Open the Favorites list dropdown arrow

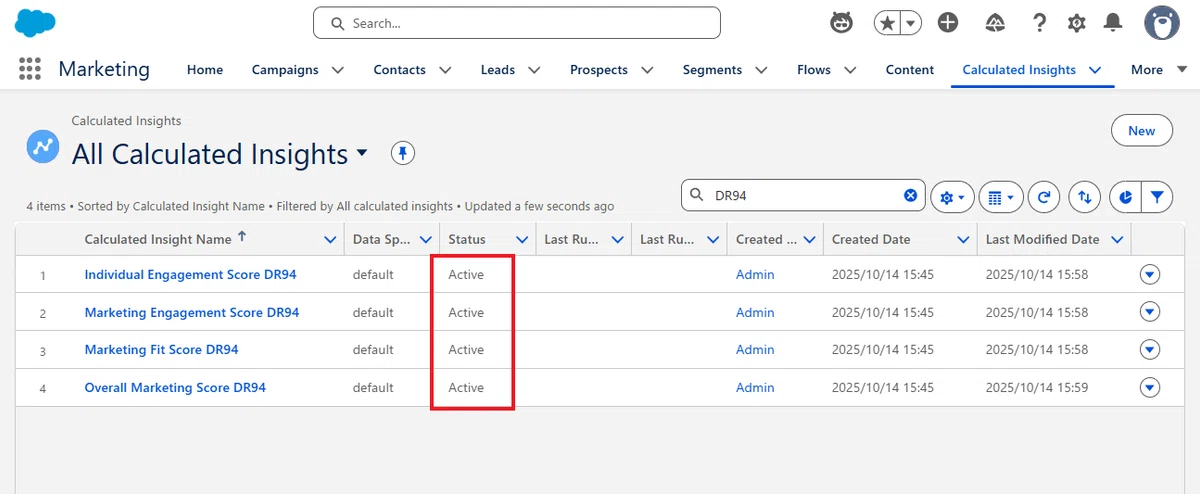coord(910,23)
